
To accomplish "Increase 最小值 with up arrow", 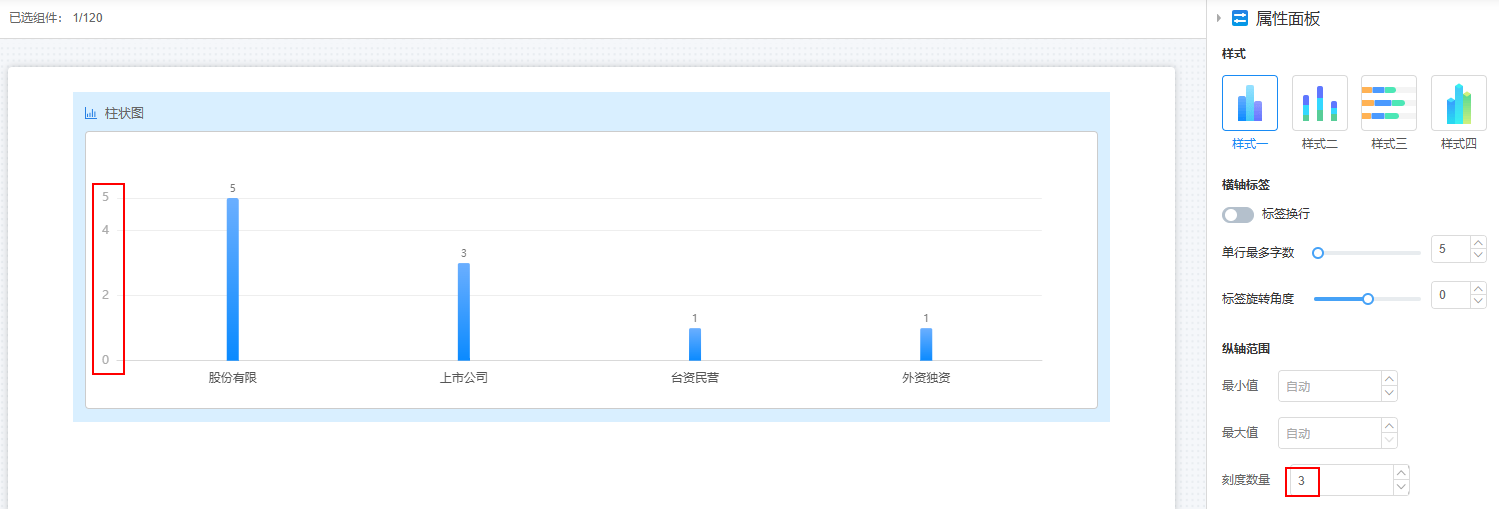I will click(x=1389, y=378).
